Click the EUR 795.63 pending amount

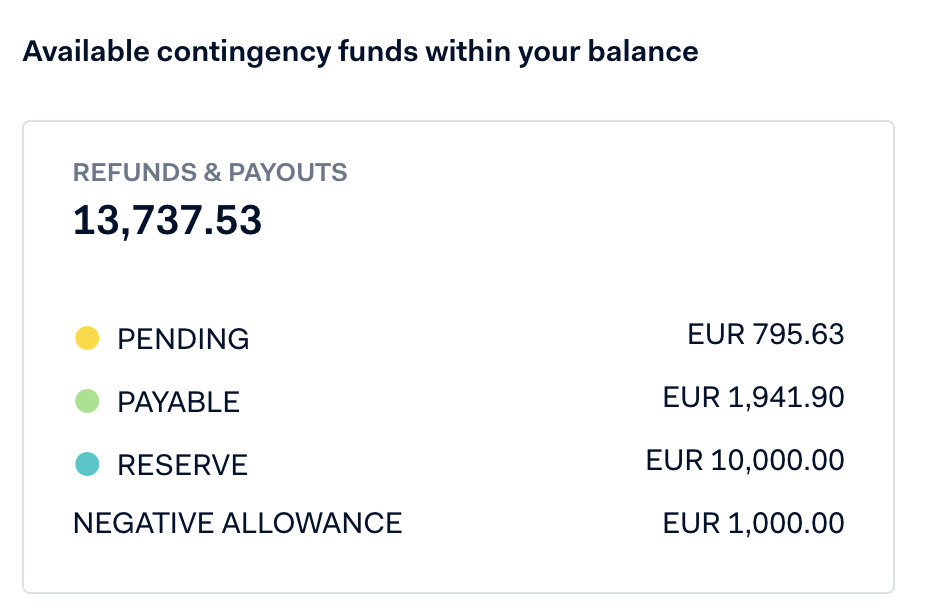click(765, 334)
